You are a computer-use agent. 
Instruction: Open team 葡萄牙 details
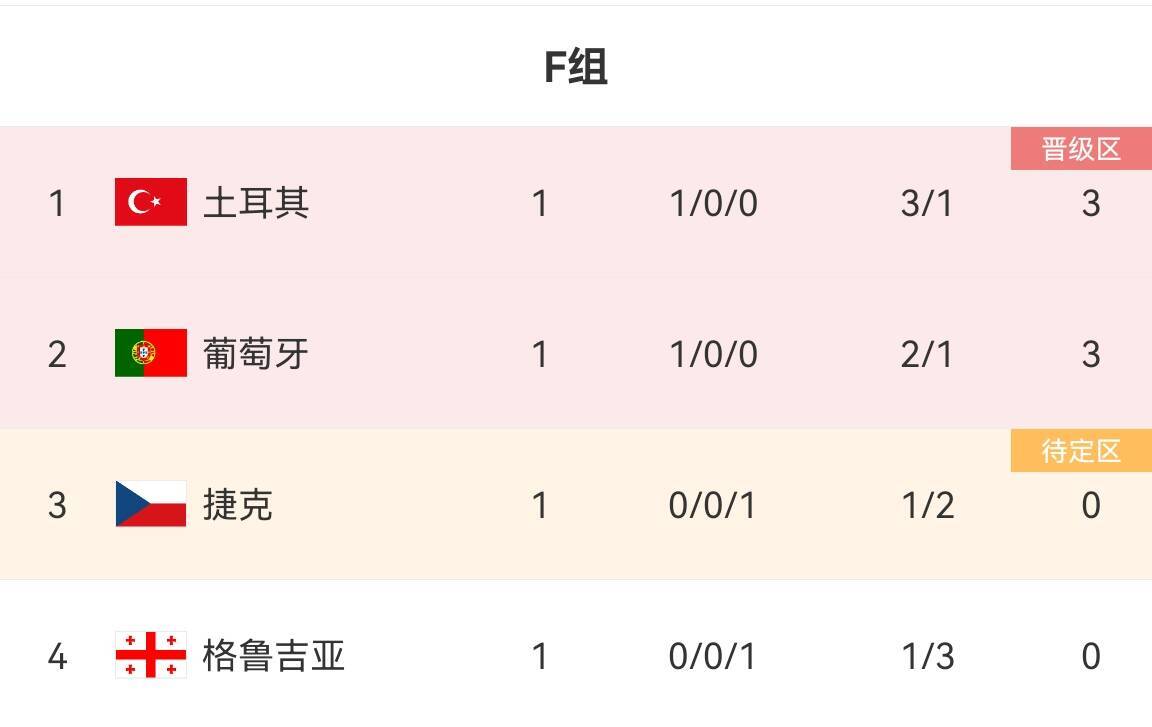[256, 354]
